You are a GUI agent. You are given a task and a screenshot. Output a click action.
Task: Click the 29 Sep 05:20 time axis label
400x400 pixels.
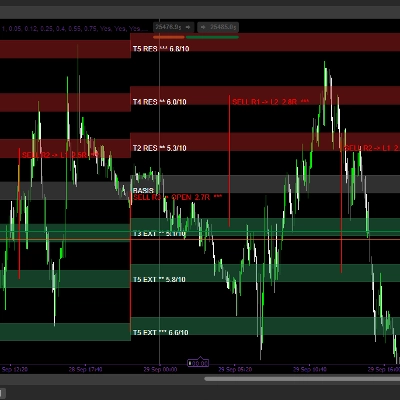(235, 369)
